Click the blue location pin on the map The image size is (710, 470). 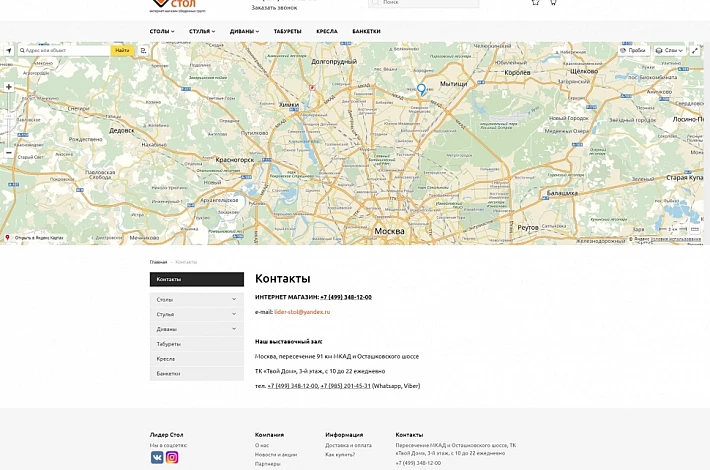coord(422,89)
